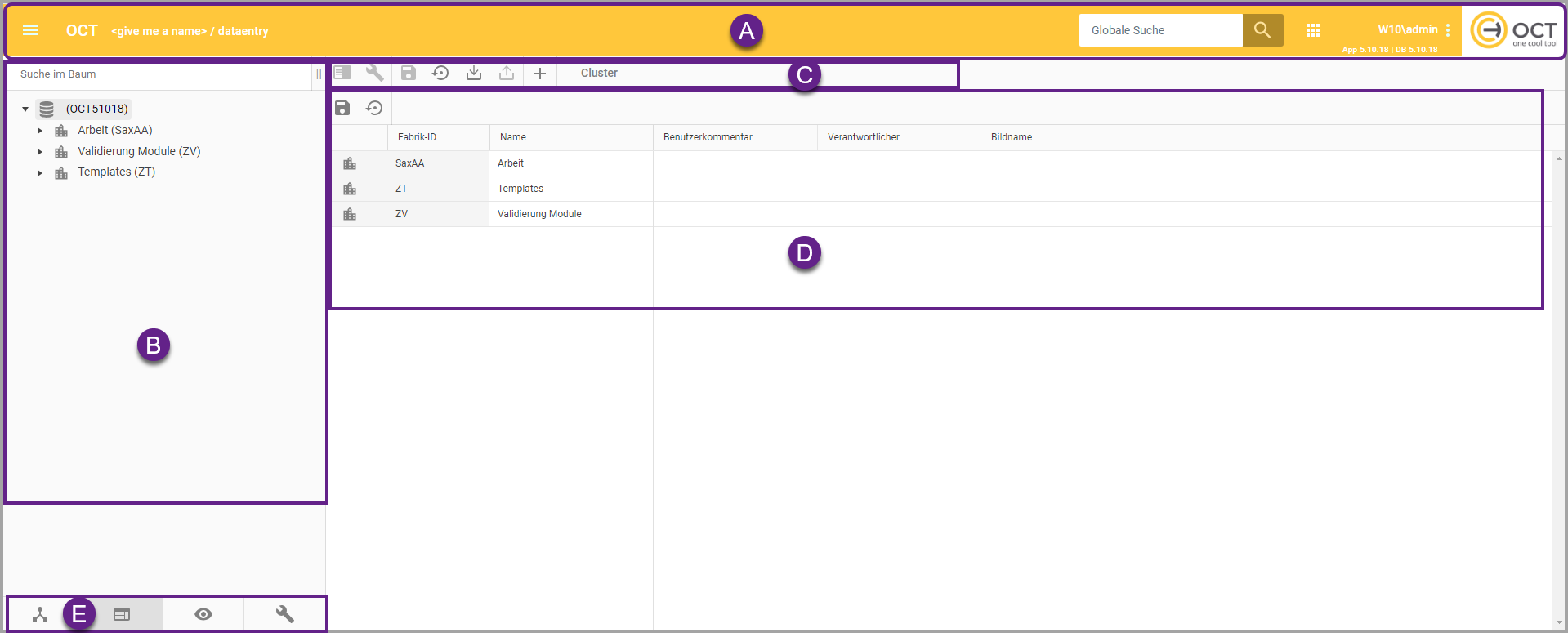Select Templates (ZT) in the tree

coord(116,172)
